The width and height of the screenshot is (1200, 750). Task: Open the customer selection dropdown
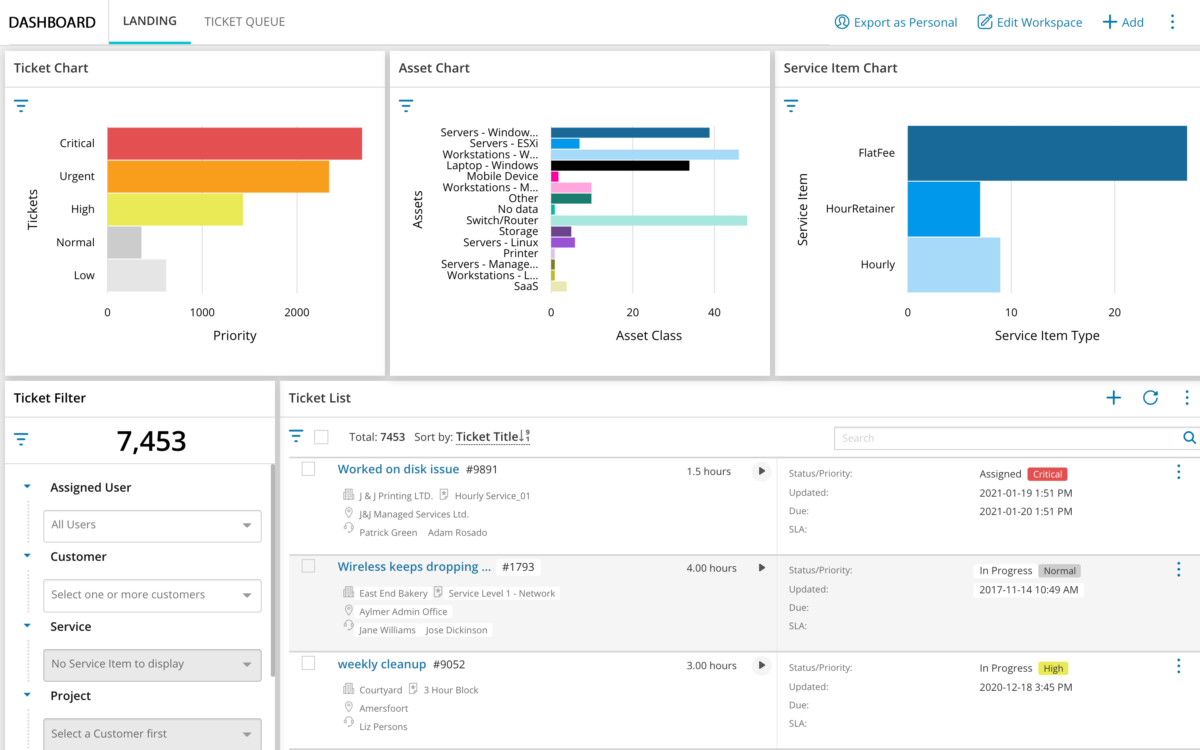[x=152, y=595]
